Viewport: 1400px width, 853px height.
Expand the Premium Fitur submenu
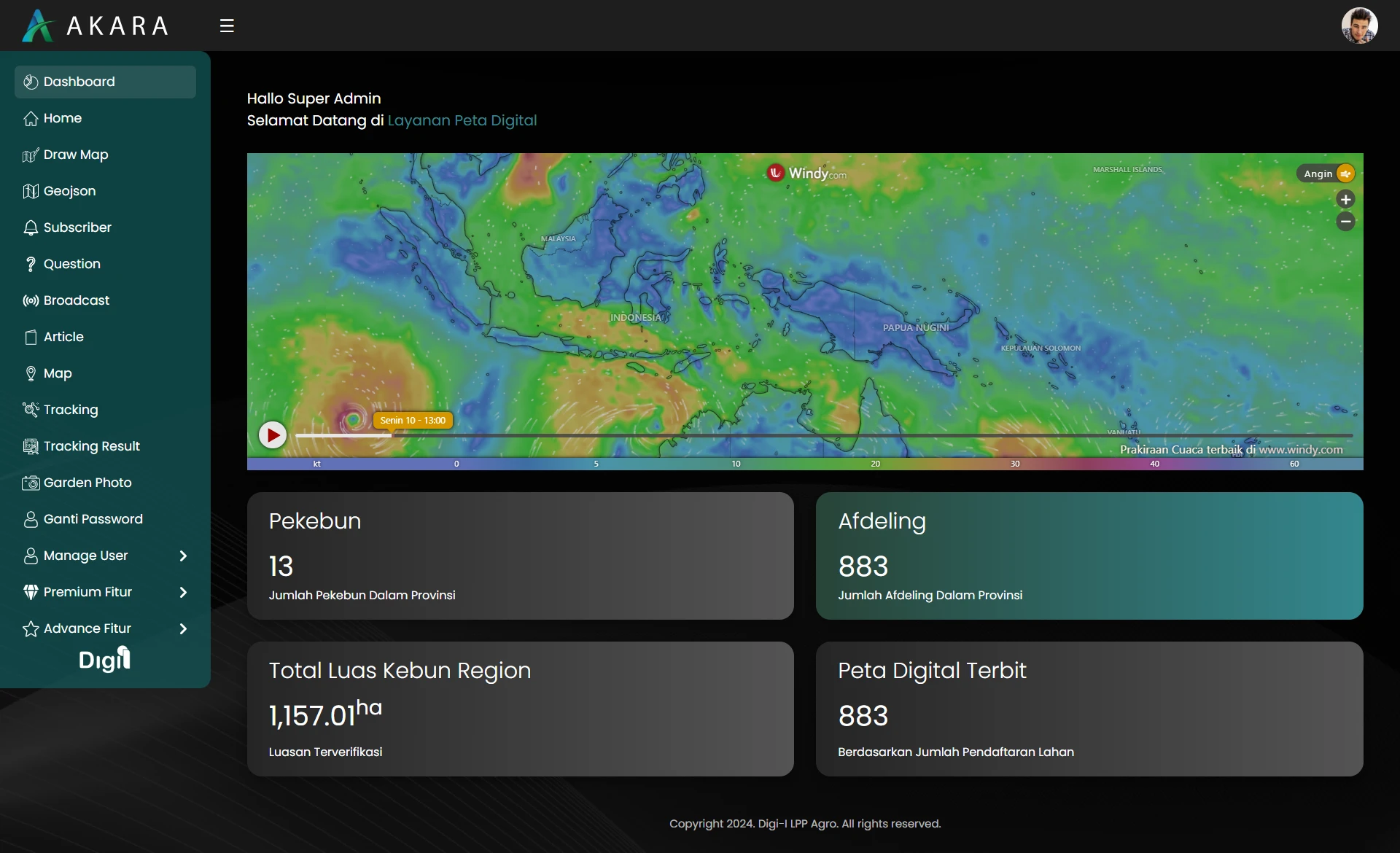[x=183, y=593]
